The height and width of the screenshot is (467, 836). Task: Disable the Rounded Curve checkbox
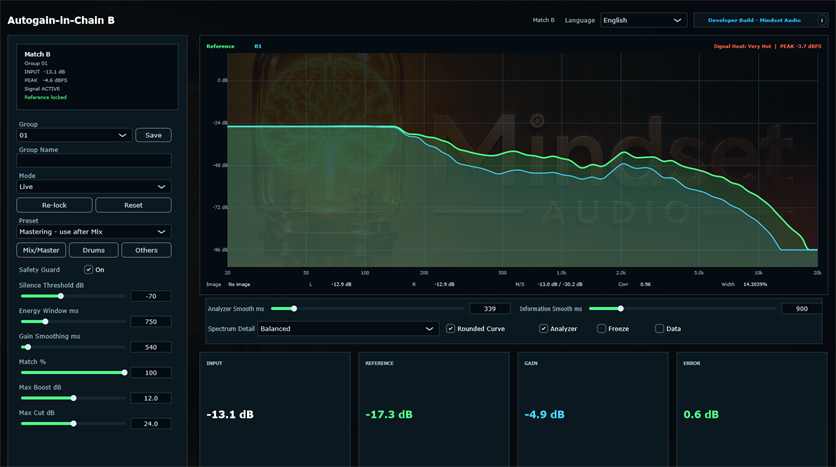coord(451,329)
